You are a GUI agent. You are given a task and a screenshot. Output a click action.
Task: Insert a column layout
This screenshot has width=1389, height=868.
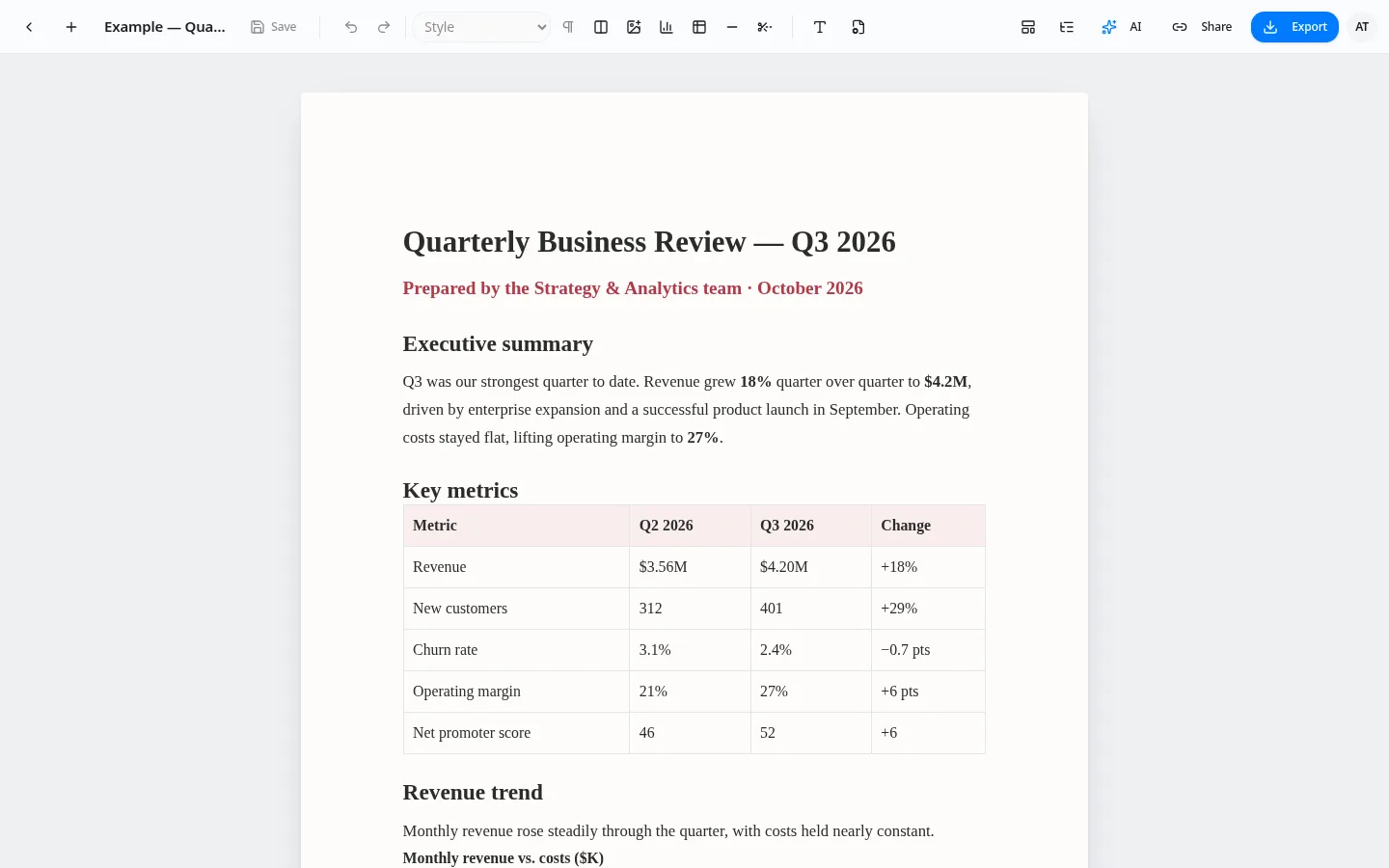(601, 27)
